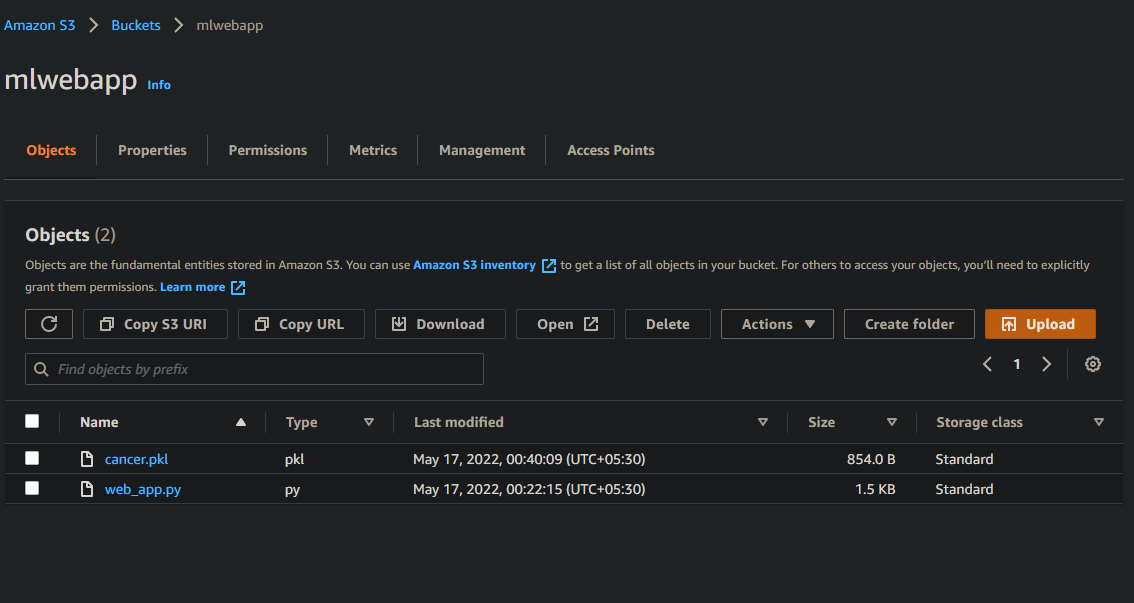Click the 1.5 KB size cell
Image resolution: width=1134 pixels, height=603 pixels.
click(875, 489)
